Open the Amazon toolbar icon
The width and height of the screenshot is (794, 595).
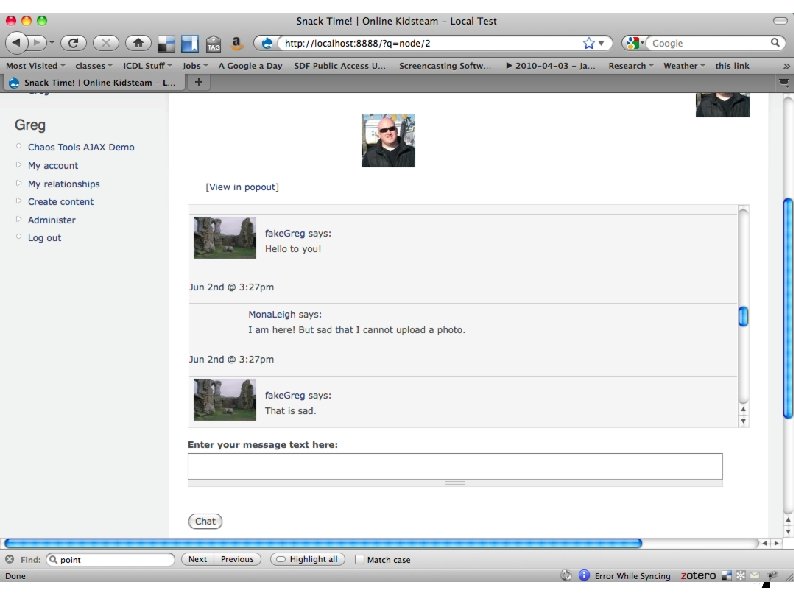pyautogui.click(x=236, y=44)
